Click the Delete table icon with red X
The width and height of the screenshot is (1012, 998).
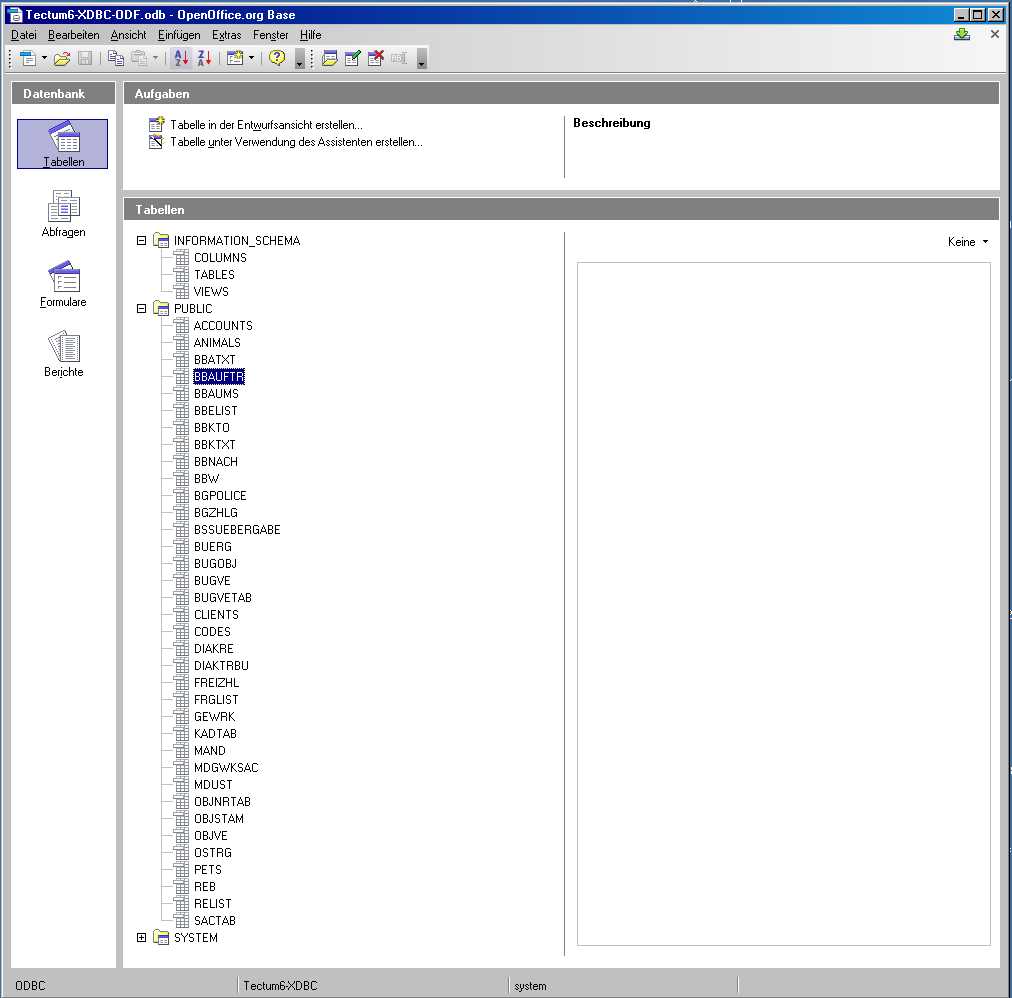click(376, 59)
